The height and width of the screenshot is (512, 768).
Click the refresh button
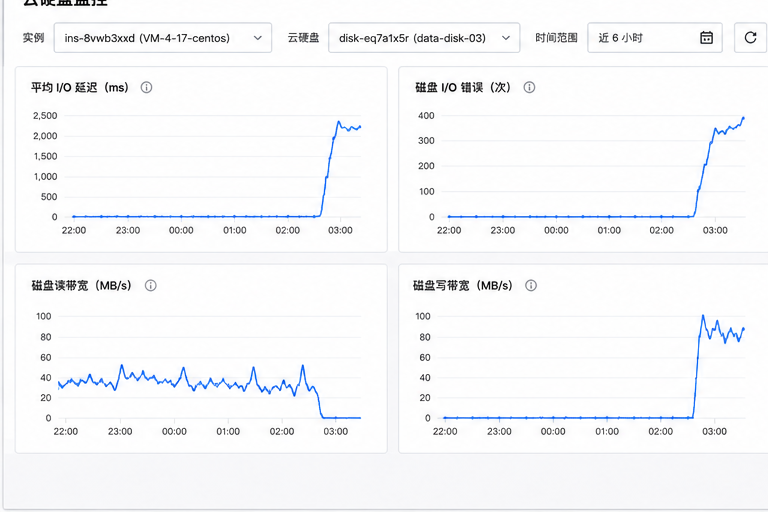coord(750,38)
